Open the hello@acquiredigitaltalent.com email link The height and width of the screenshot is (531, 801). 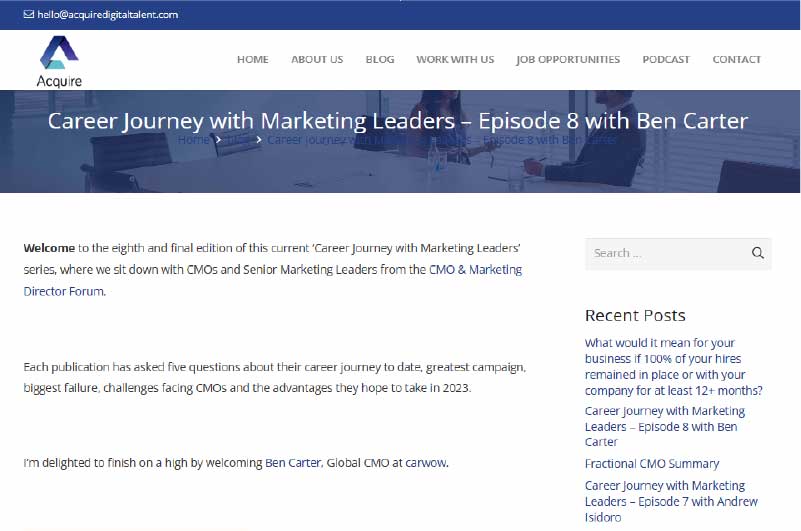(107, 14)
